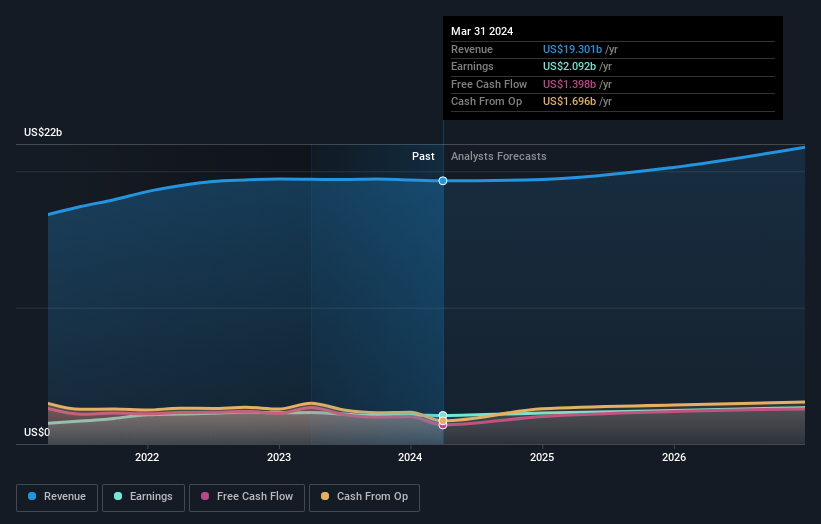
Task: Click the Free Cash Flow label in tooltip
Action: [489, 84]
